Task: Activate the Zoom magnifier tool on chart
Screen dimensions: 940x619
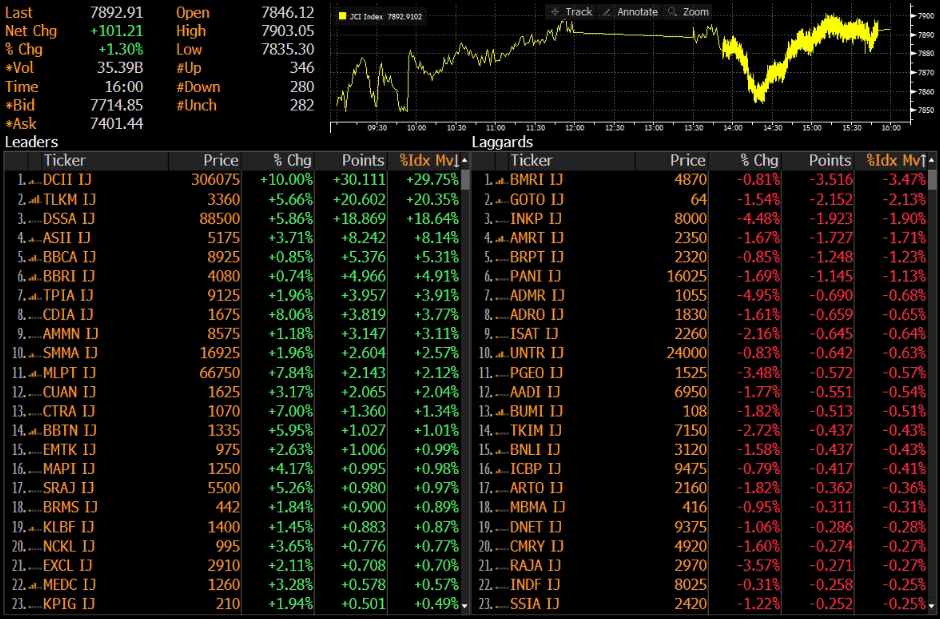Action: pyautogui.click(x=688, y=11)
